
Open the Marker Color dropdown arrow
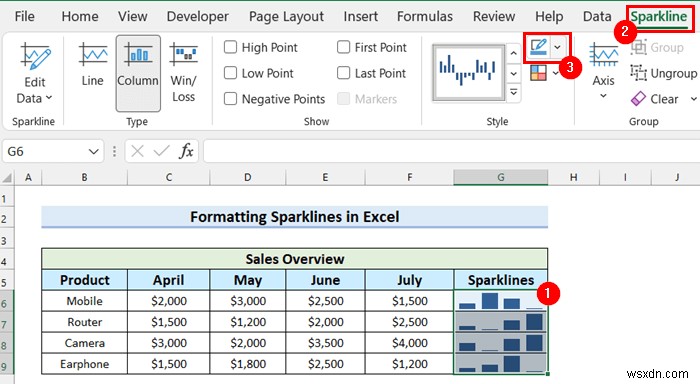point(556,73)
